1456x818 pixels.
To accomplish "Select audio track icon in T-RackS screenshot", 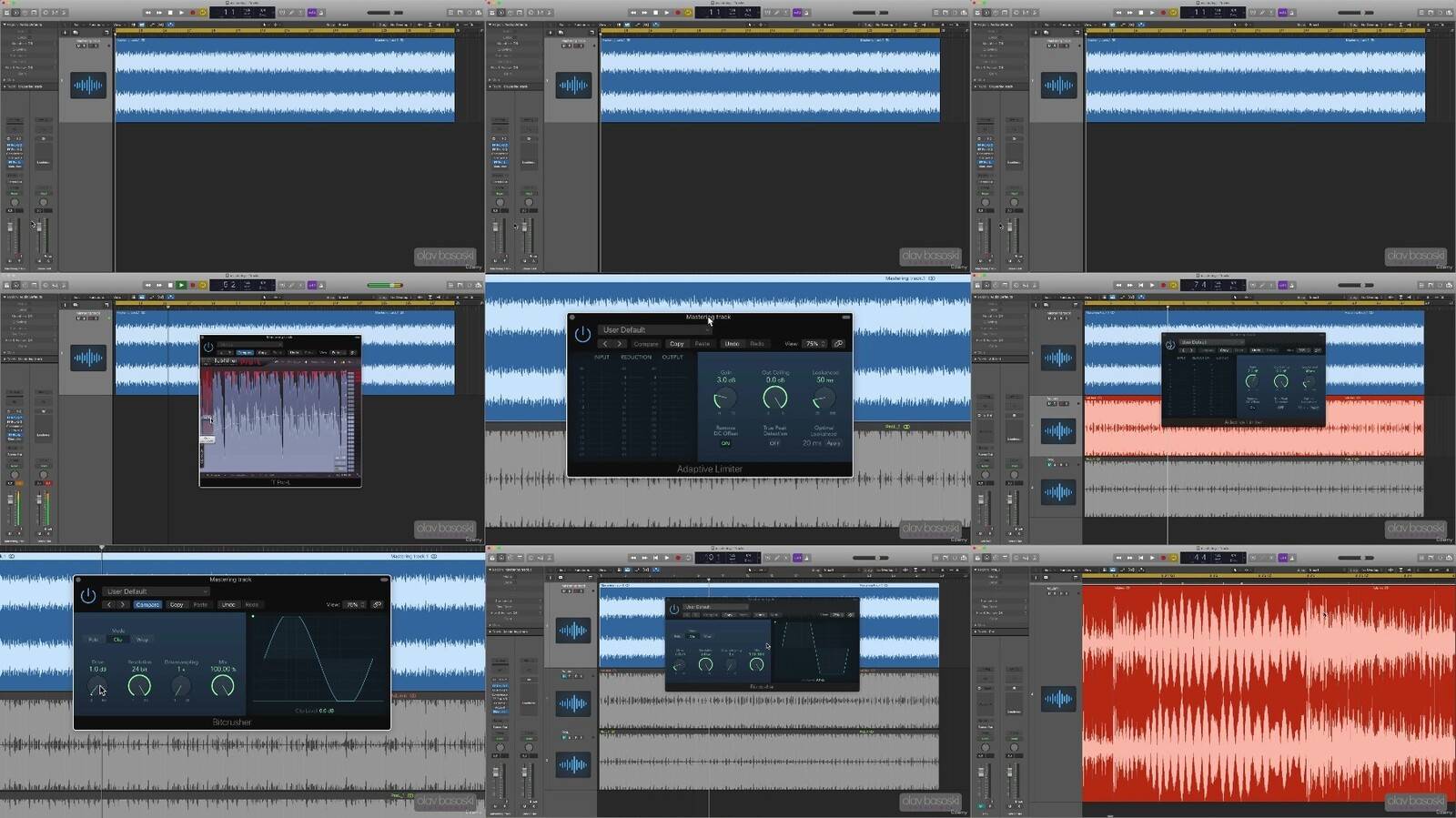I will (x=88, y=358).
